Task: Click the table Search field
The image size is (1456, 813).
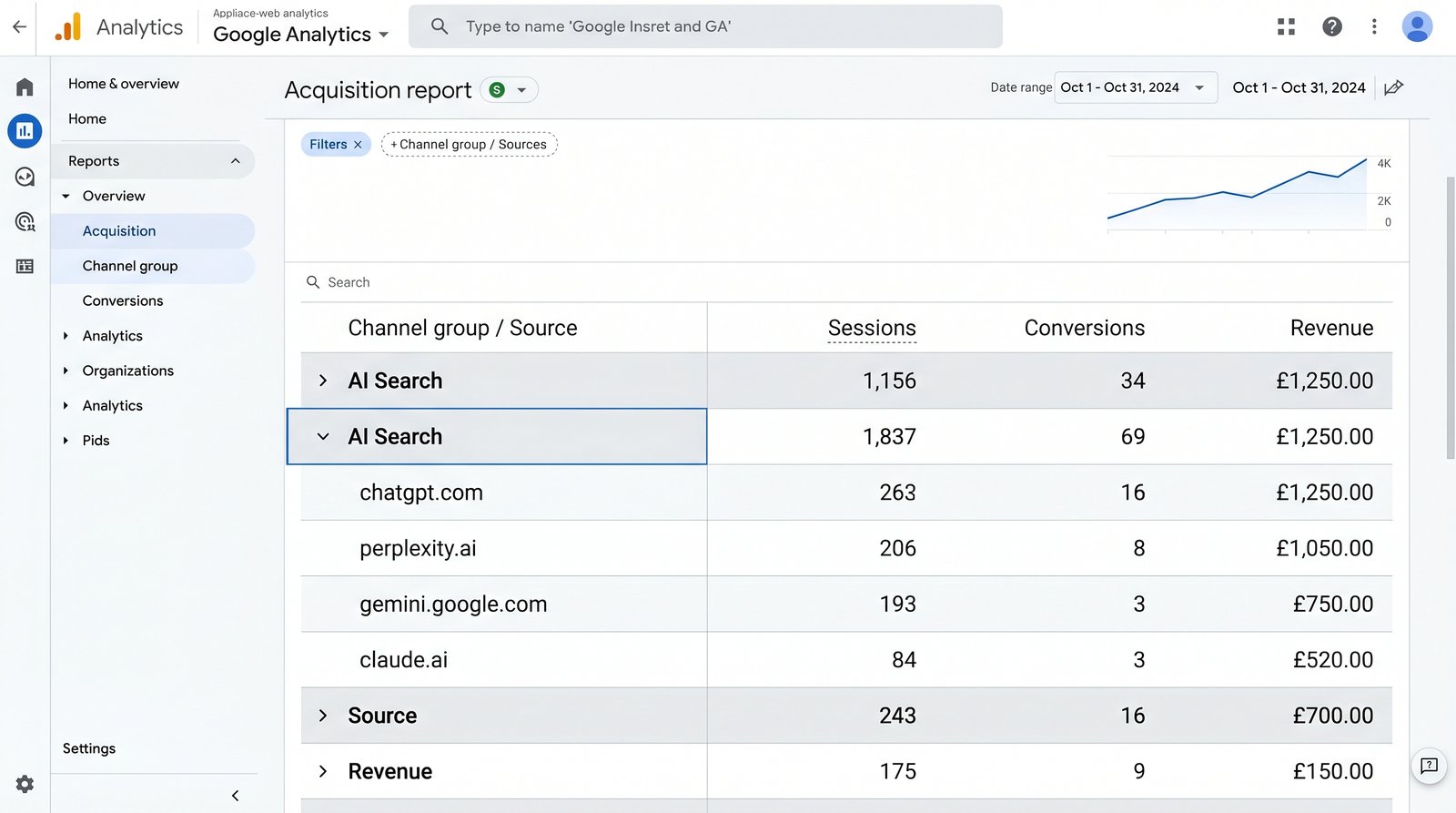Action: [x=846, y=282]
